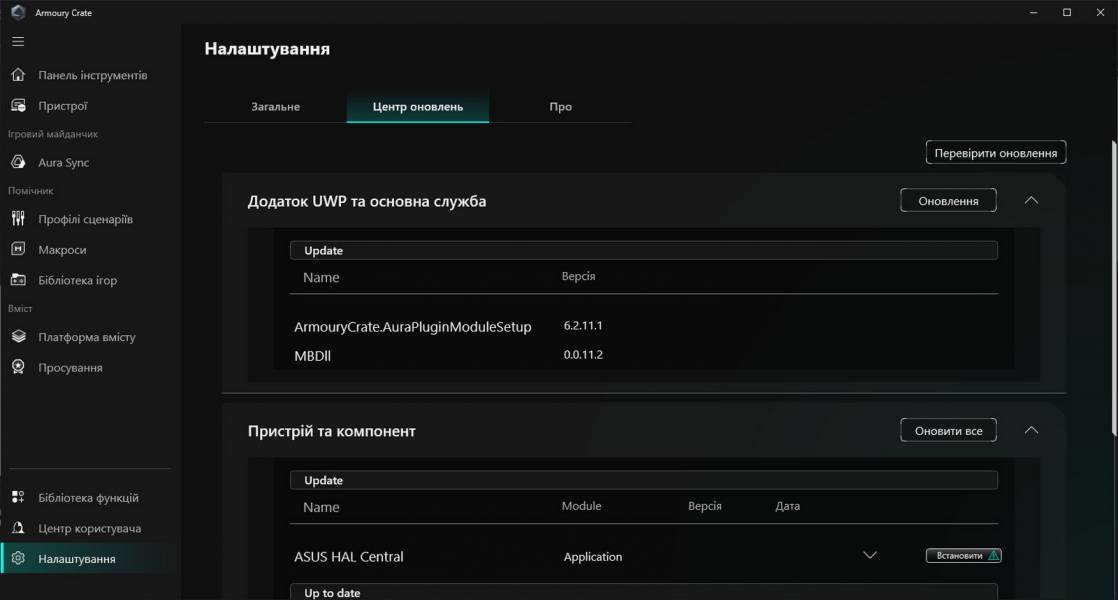Screen dimensions: 1118x600
Task: Click the Перевірити оновлення button
Action: (996, 153)
